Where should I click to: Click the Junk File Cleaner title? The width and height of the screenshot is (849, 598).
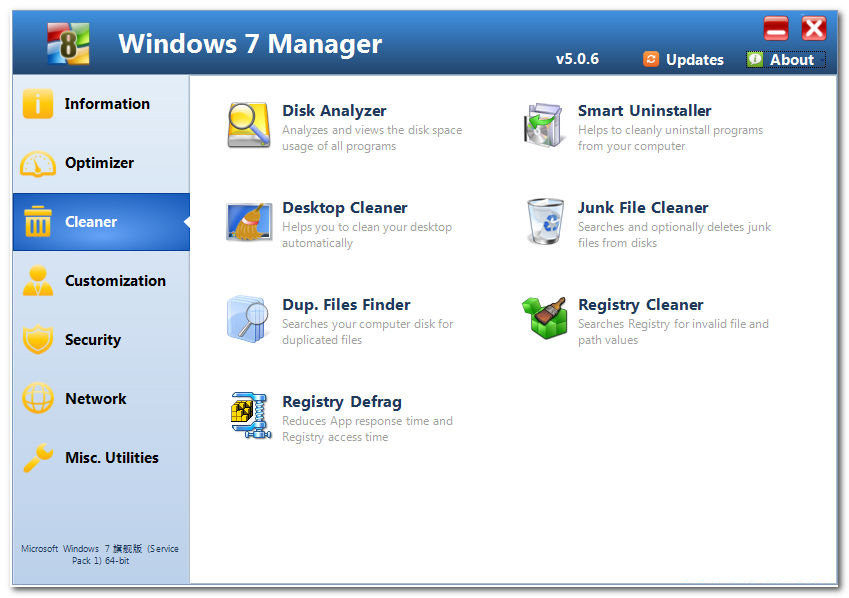point(643,207)
